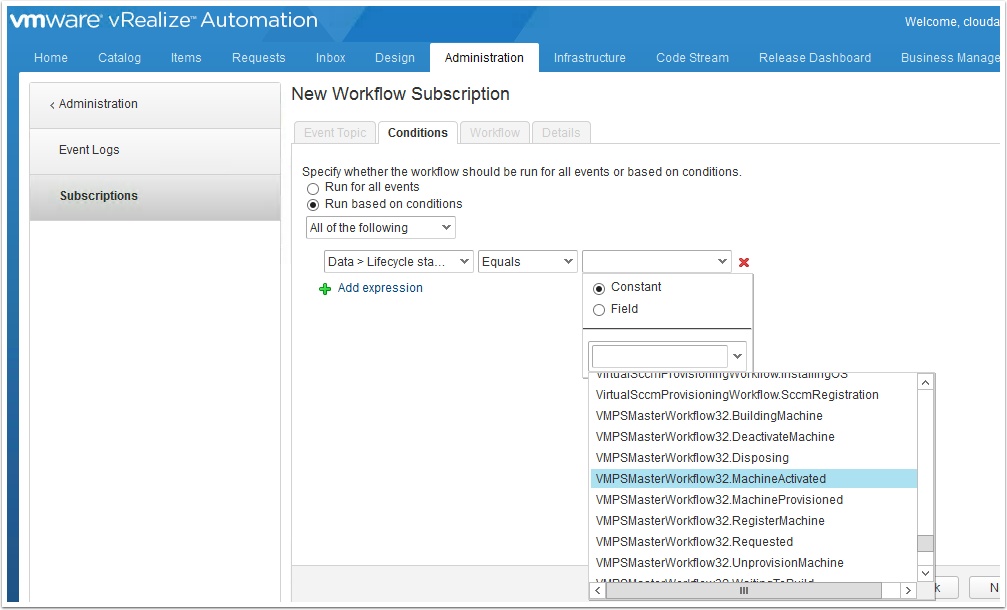Image resolution: width=1007 pixels, height=610 pixels.
Task: Select the Run for all events option
Action: click(x=313, y=188)
